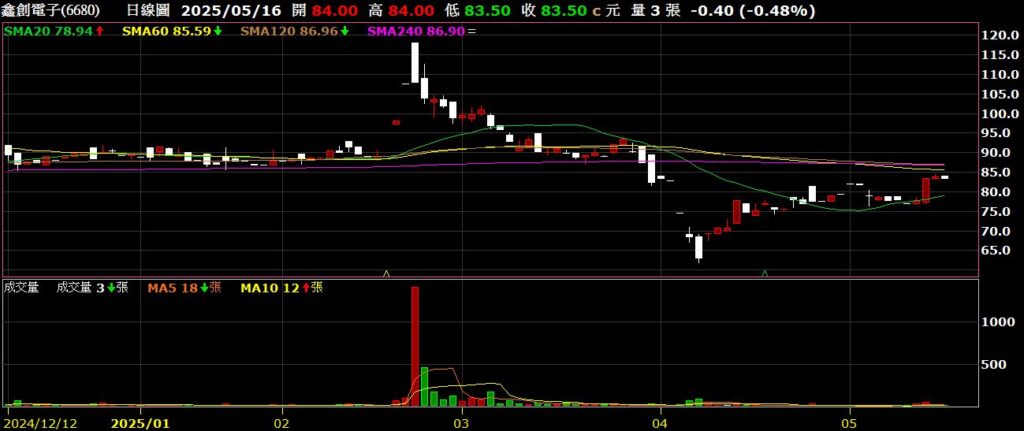Click the red up arrow beside MA10 12
The height and width of the screenshot is (431, 1024).
point(306,287)
